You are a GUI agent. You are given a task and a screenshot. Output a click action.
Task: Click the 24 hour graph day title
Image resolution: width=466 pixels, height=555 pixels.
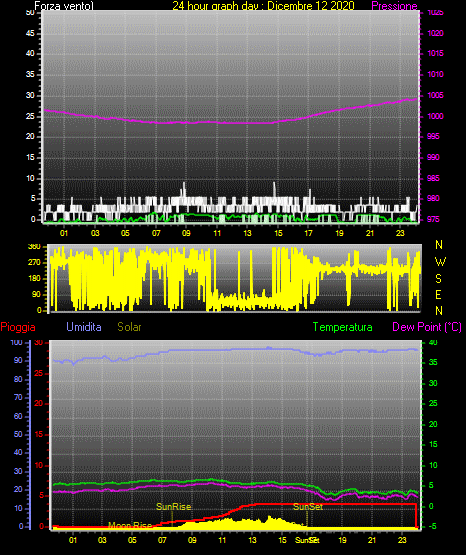[264, 6]
